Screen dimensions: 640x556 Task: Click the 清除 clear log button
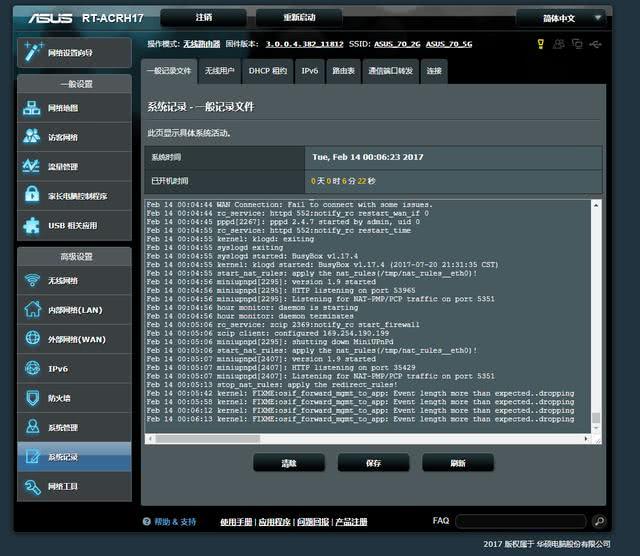coord(289,463)
